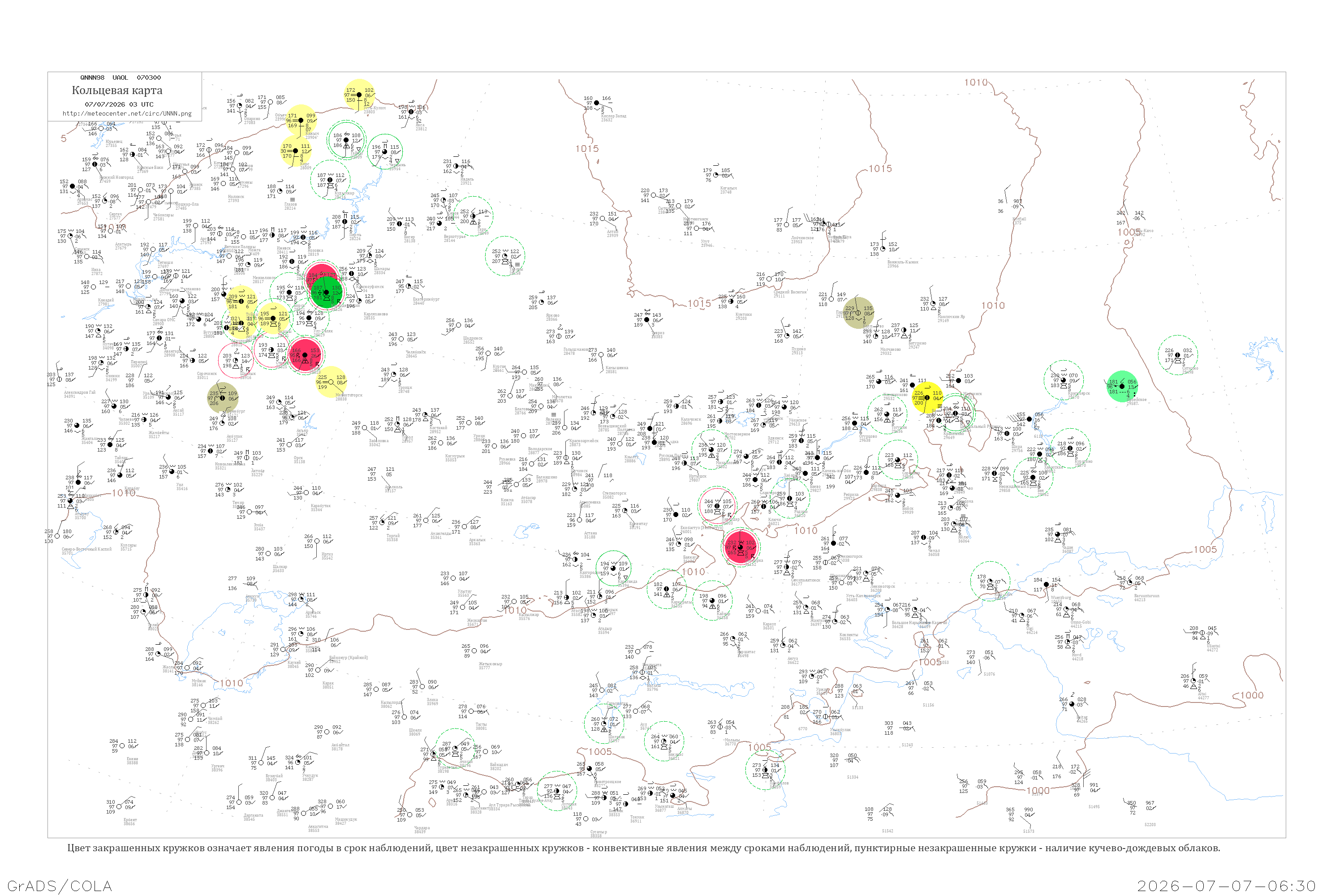Click the station label "Нижний Новгород 27459"

point(116,180)
